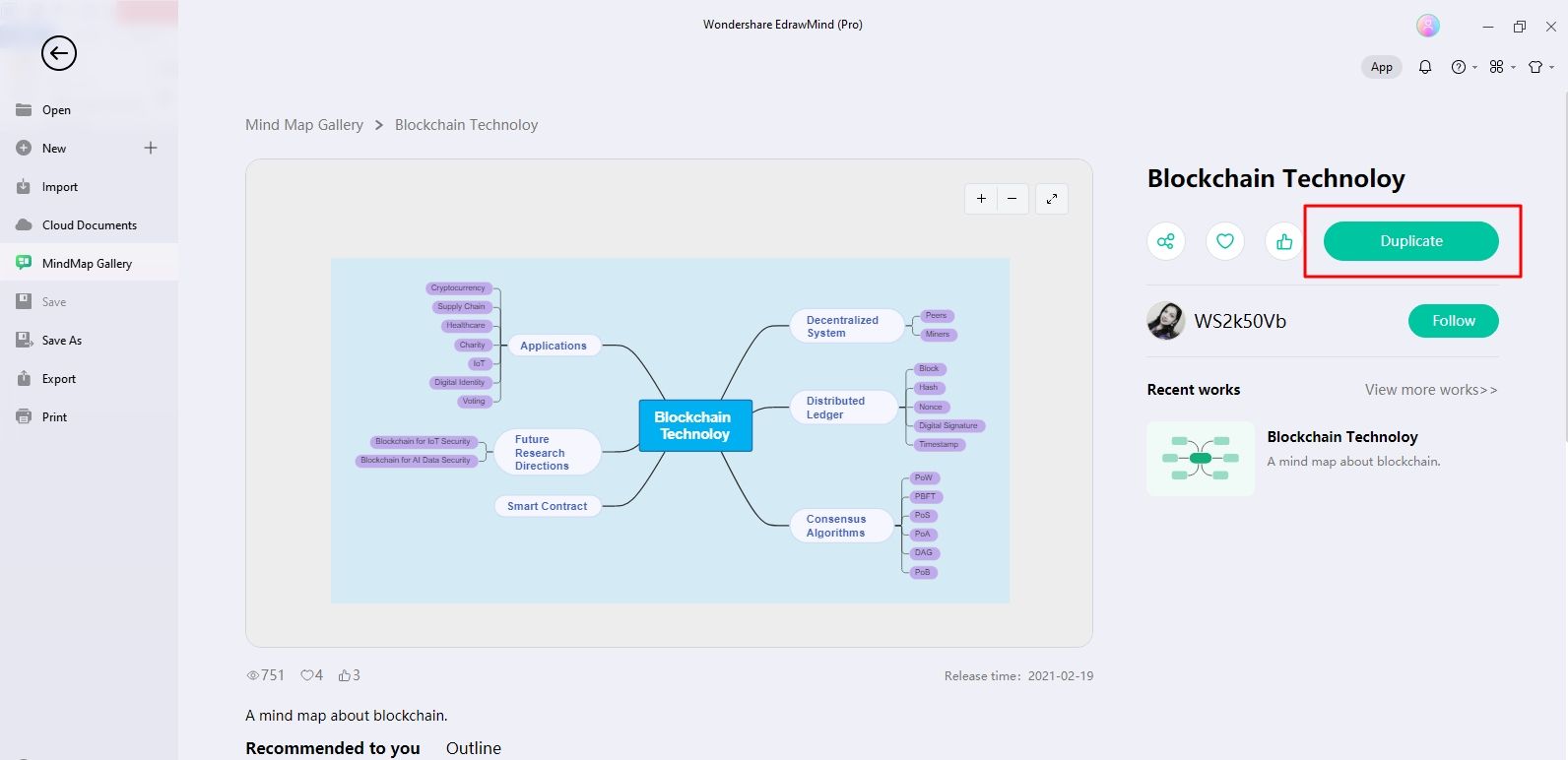
Task: Click the back arrow circle icon
Action: tap(59, 53)
